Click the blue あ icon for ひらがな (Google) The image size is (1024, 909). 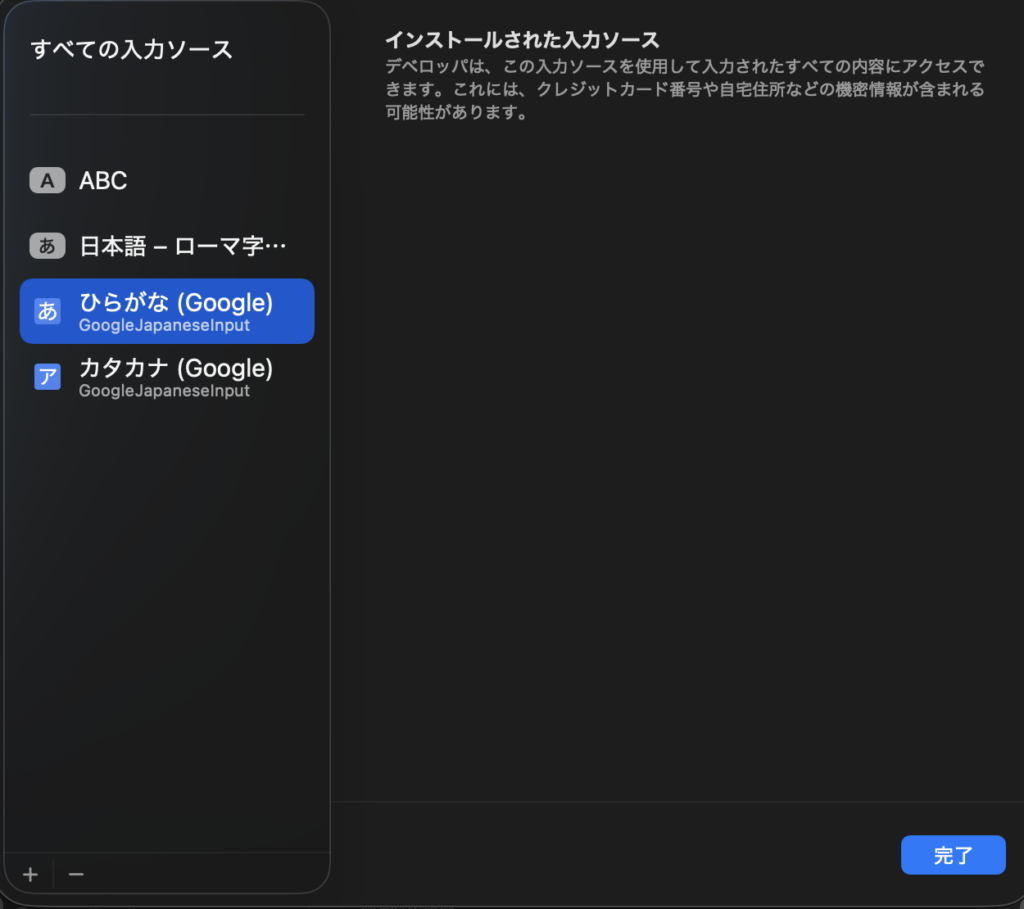47,310
